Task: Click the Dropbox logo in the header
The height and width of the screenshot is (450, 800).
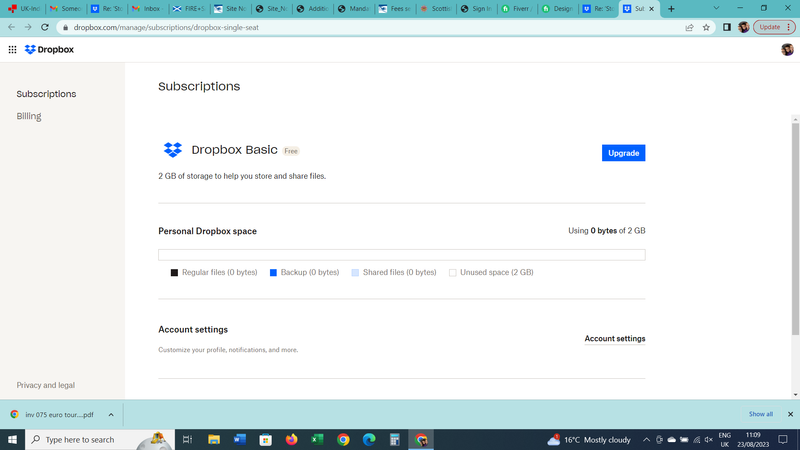Action: (49, 49)
